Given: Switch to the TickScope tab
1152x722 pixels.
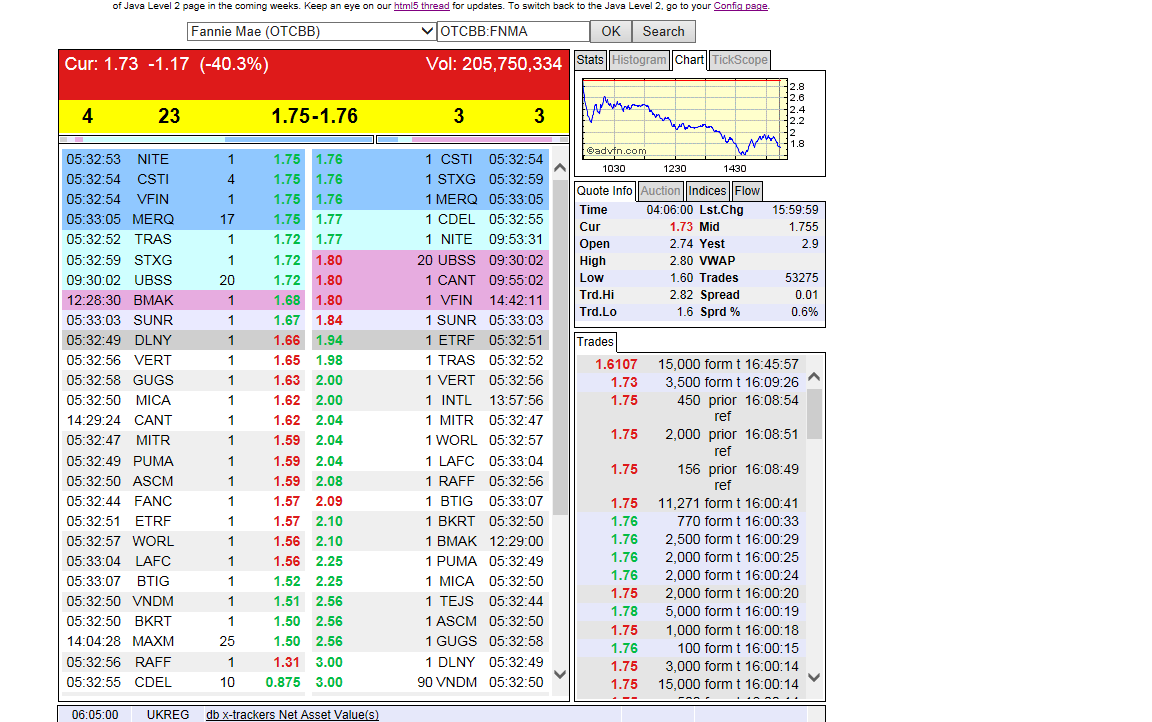Looking at the screenshot, I should tap(740, 60).
